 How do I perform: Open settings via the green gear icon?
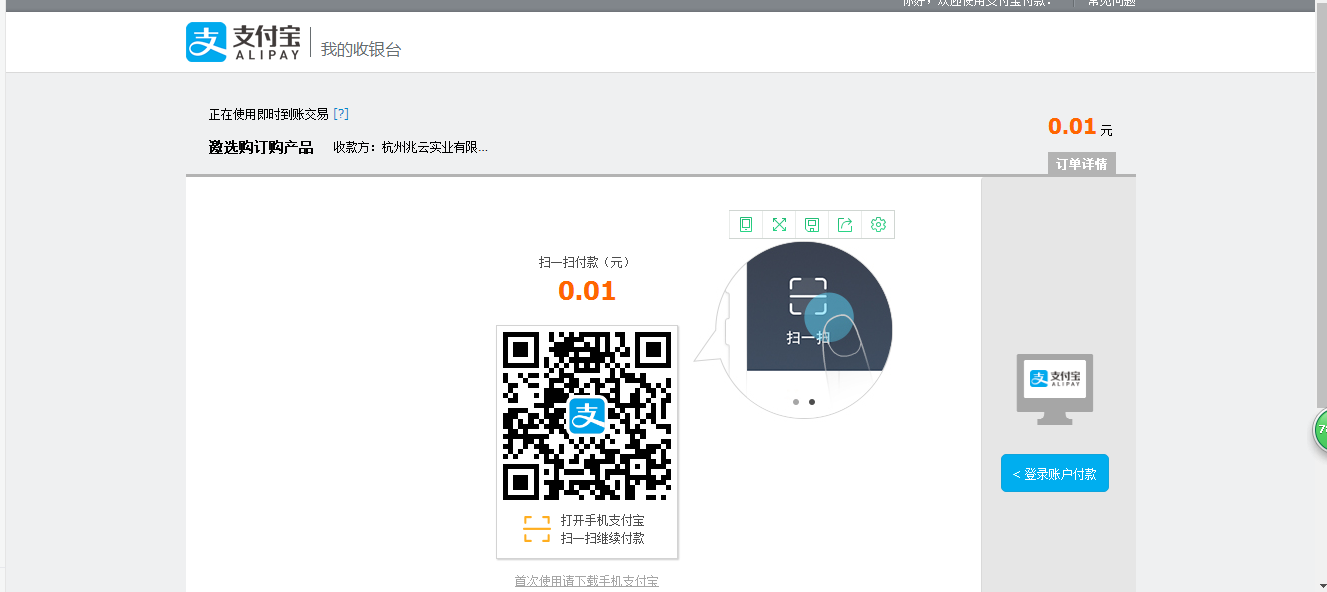coord(878,225)
